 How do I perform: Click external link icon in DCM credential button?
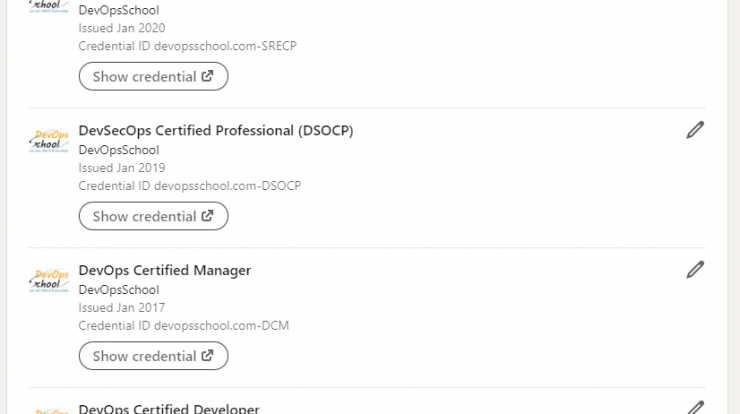(208, 355)
